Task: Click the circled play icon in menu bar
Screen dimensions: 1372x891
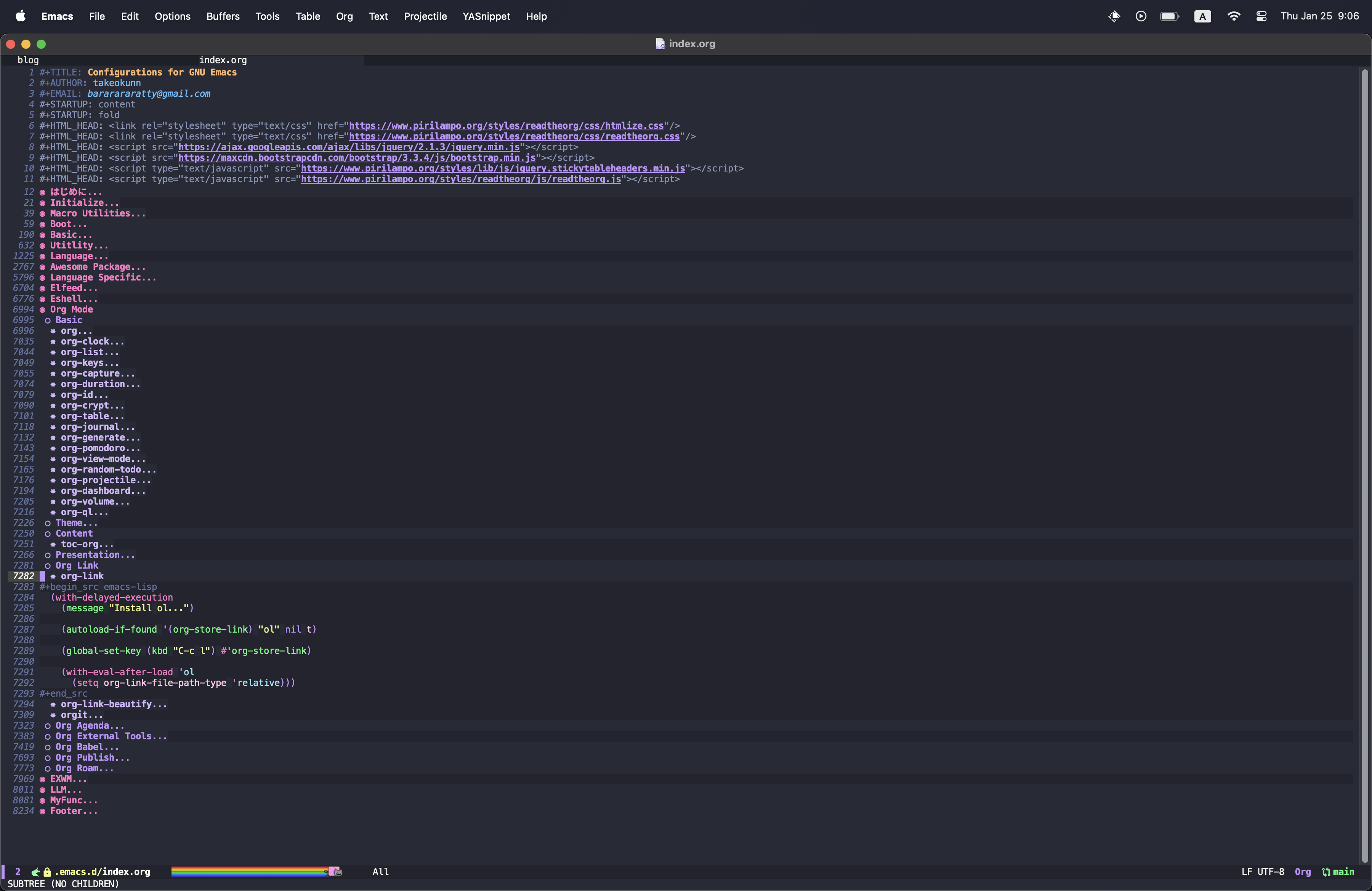Action: pyautogui.click(x=1141, y=16)
